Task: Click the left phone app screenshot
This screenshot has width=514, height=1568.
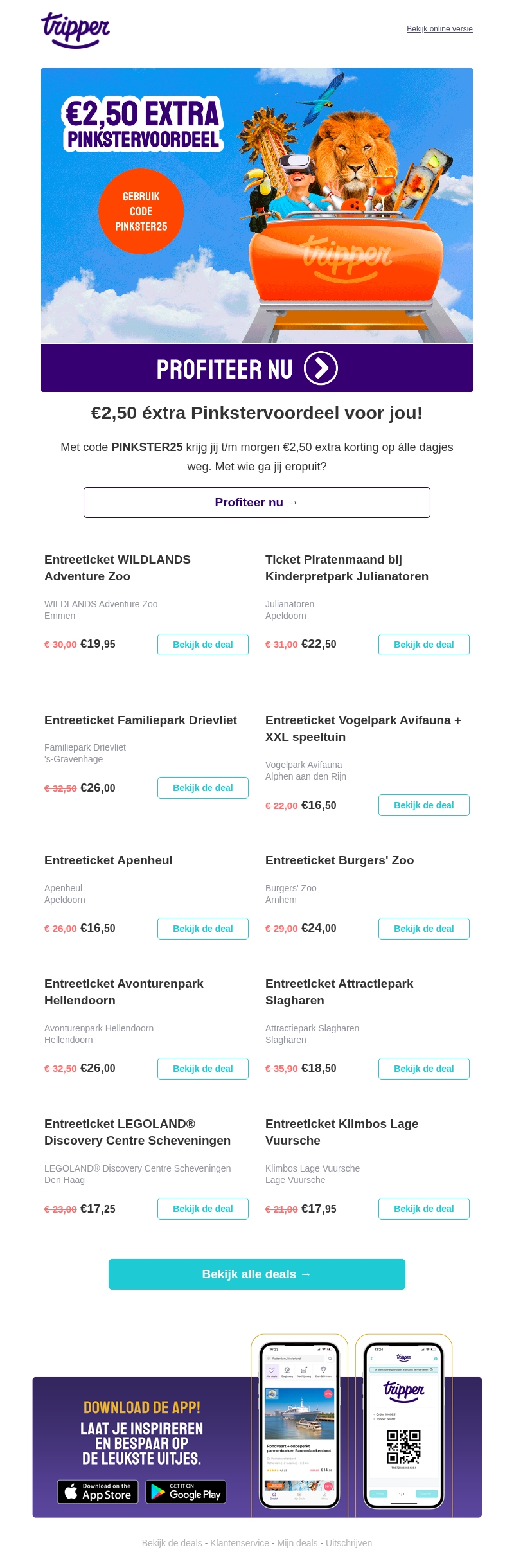Action: point(299,1424)
